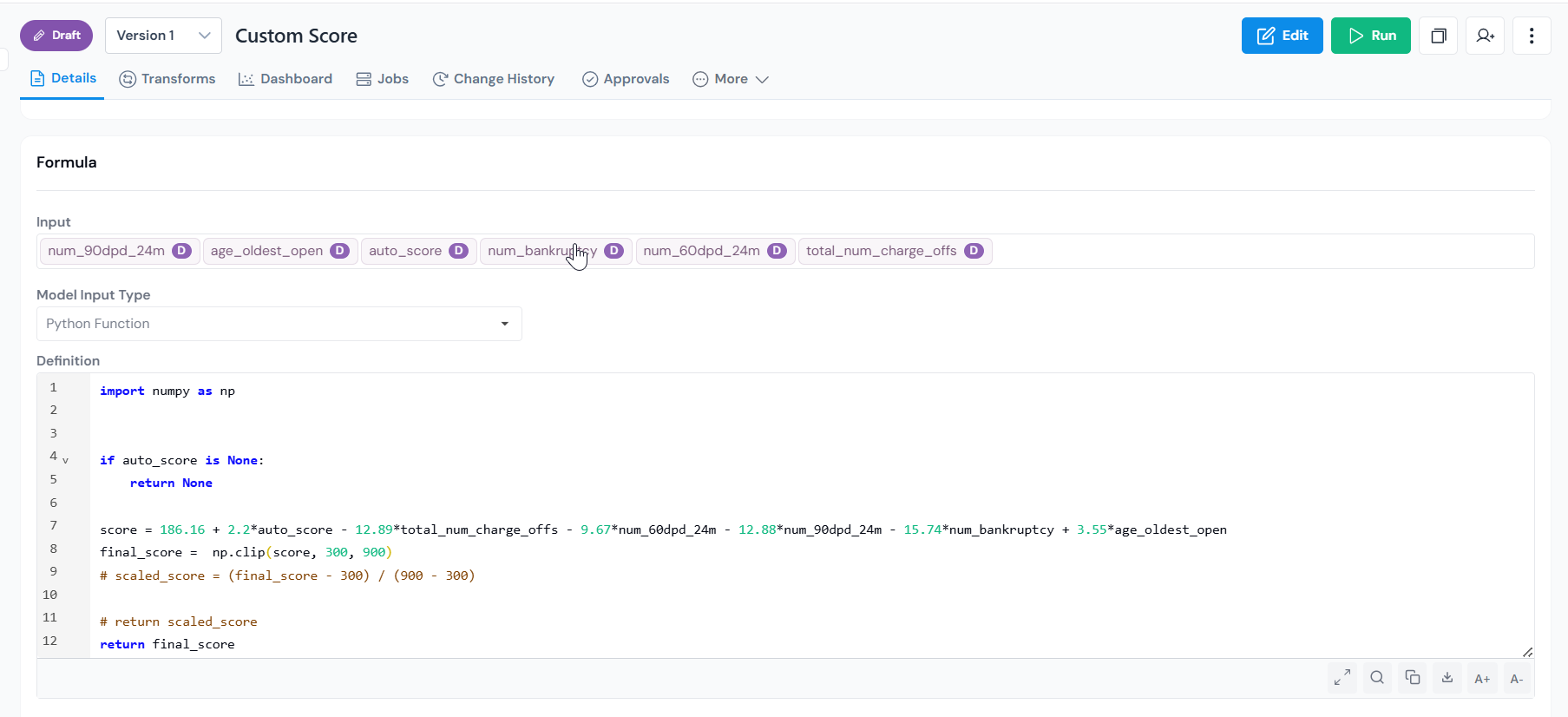Open the Change History tab
The image size is (1568, 717).
pos(494,79)
